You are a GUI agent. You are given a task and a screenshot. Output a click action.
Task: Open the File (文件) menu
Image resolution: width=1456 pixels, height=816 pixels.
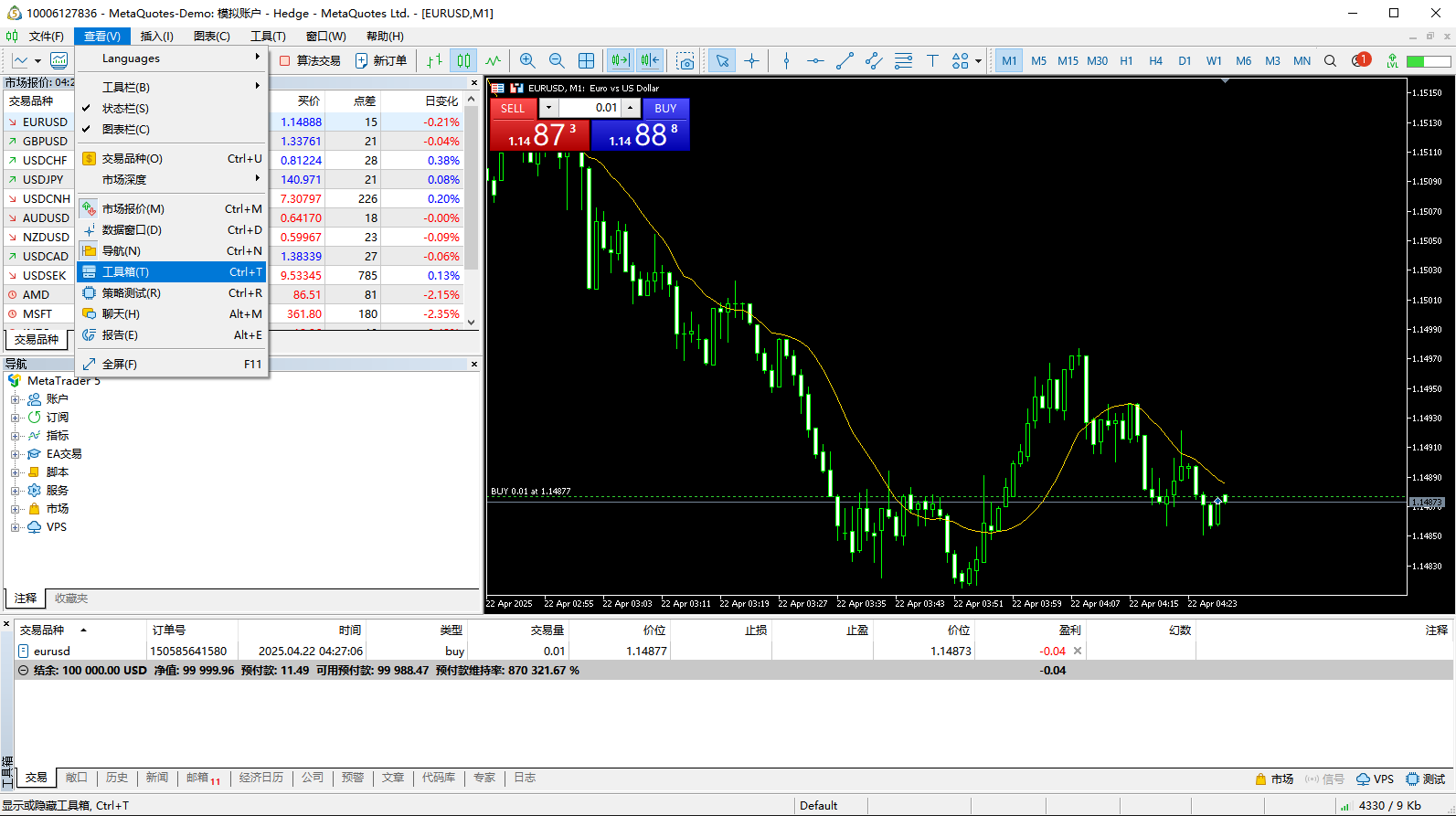(x=46, y=36)
